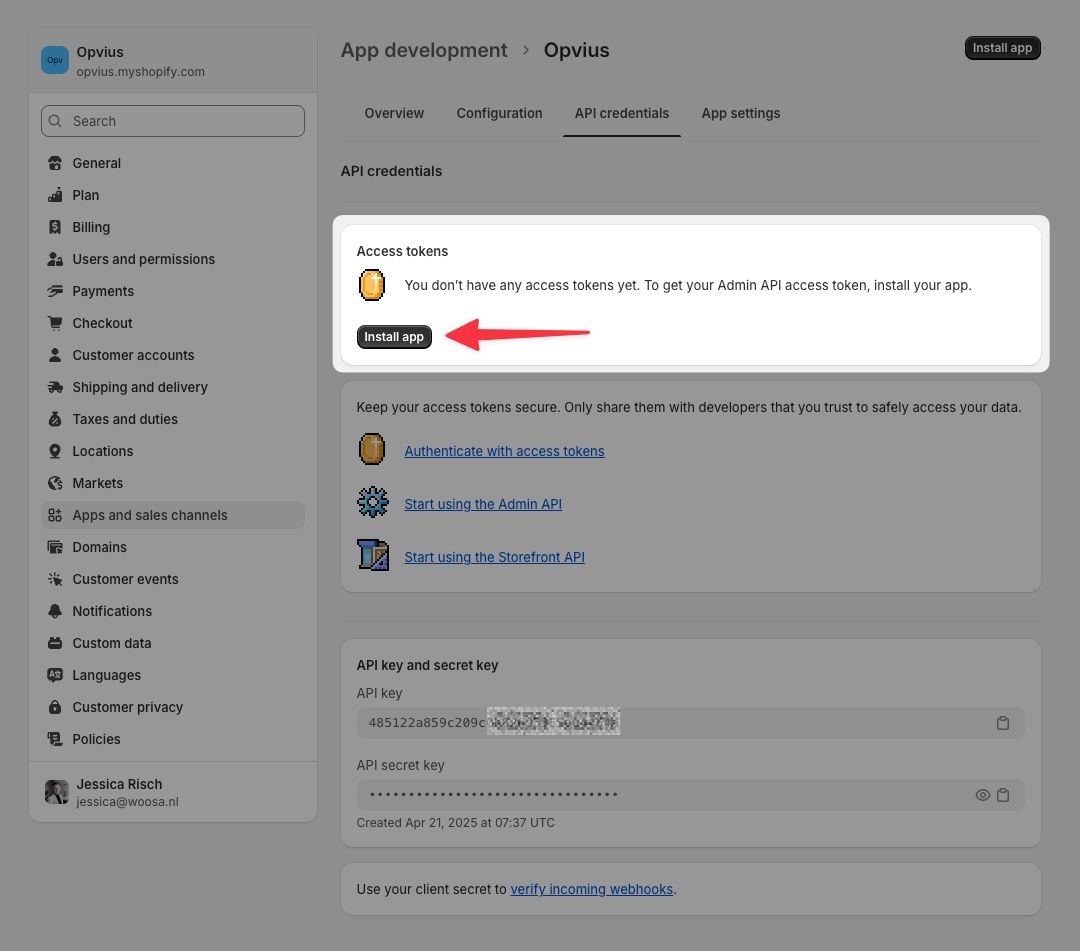Reveal the API secret key with eye icon
Image resolution: width=1080 pixels, height=951 pixels.
(983, 795)
